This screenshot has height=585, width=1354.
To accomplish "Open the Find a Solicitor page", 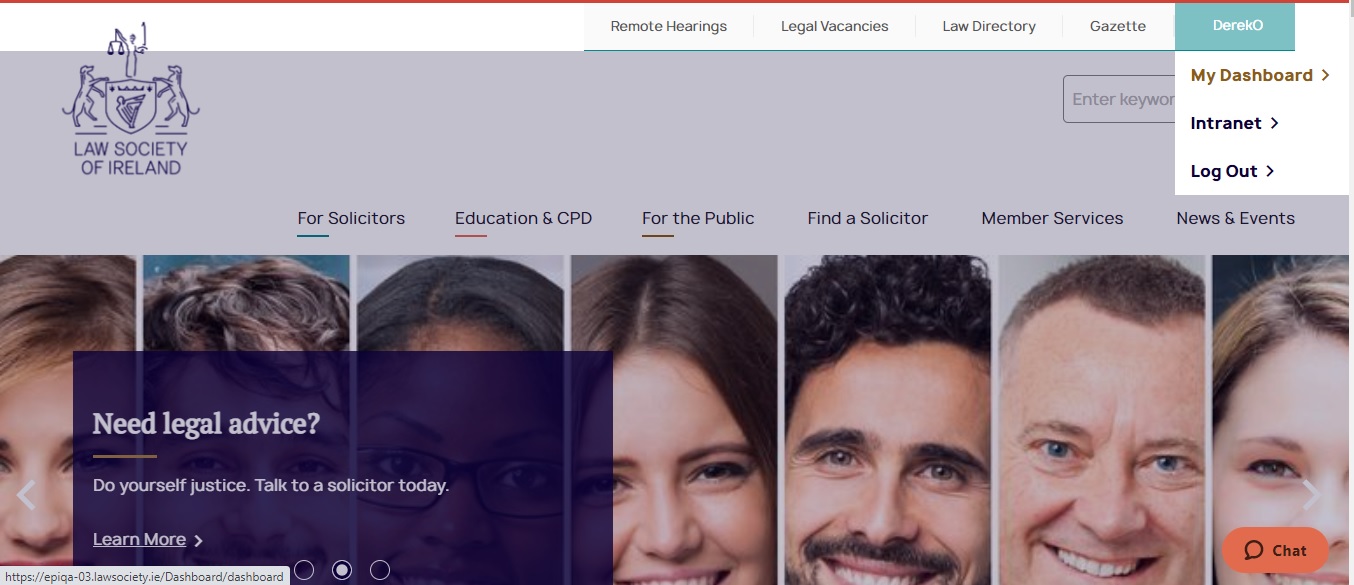I will (x=867, y=218).
